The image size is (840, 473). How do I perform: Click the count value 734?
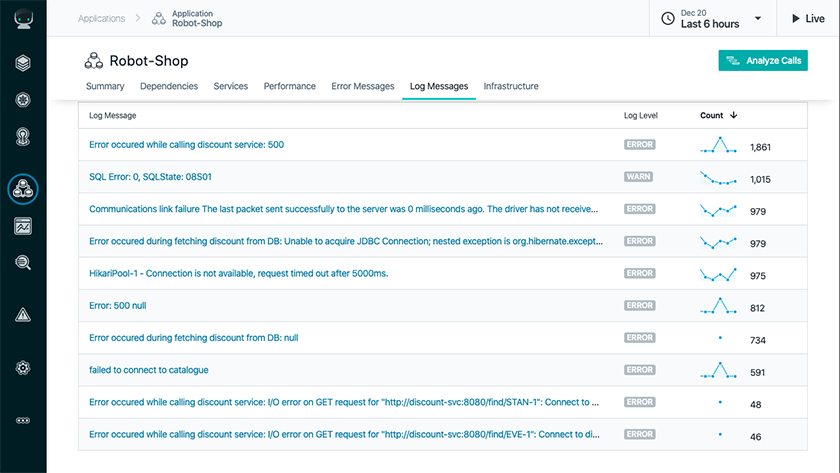tap(758, 340)
